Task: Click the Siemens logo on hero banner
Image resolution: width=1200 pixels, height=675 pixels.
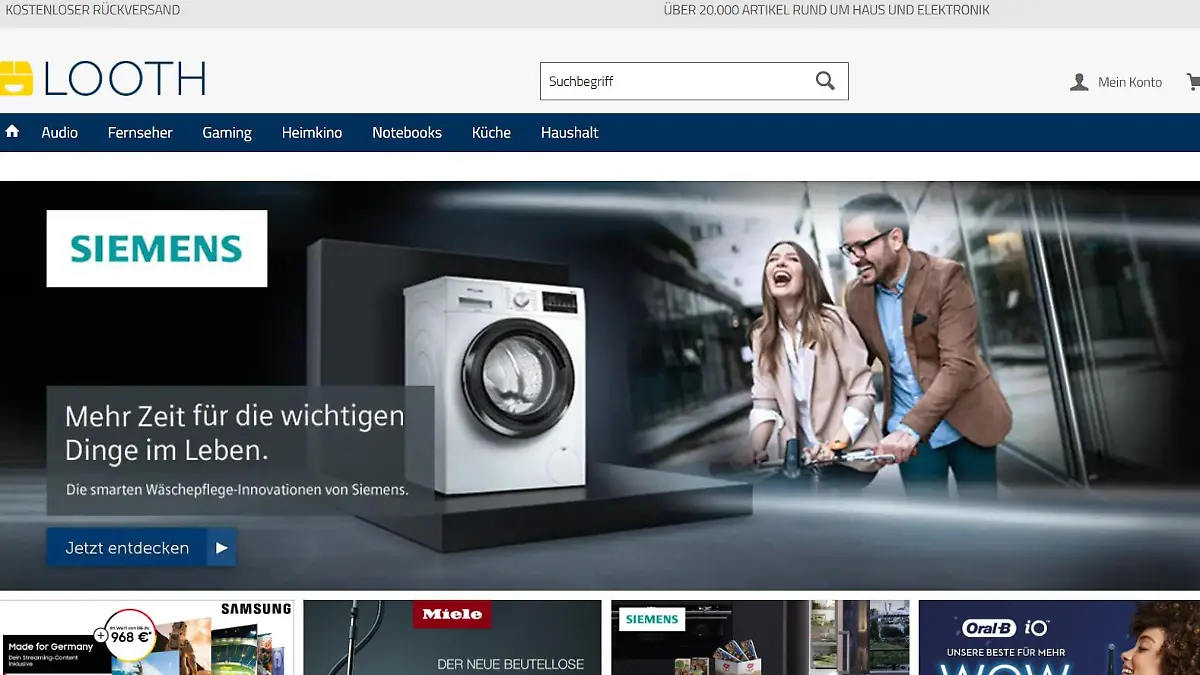Action: (x=157, y=248)
